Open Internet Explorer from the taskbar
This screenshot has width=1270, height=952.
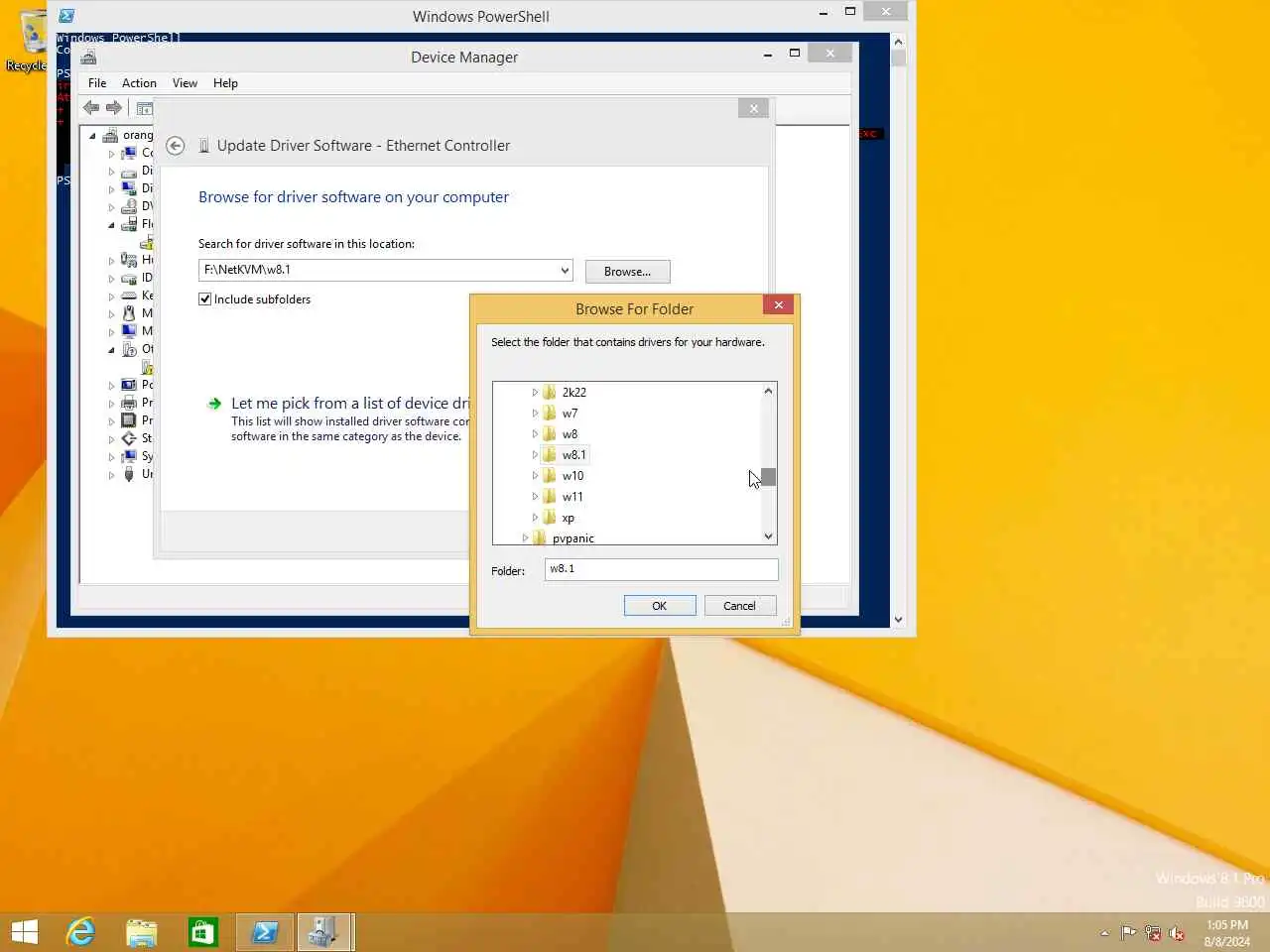80,932
